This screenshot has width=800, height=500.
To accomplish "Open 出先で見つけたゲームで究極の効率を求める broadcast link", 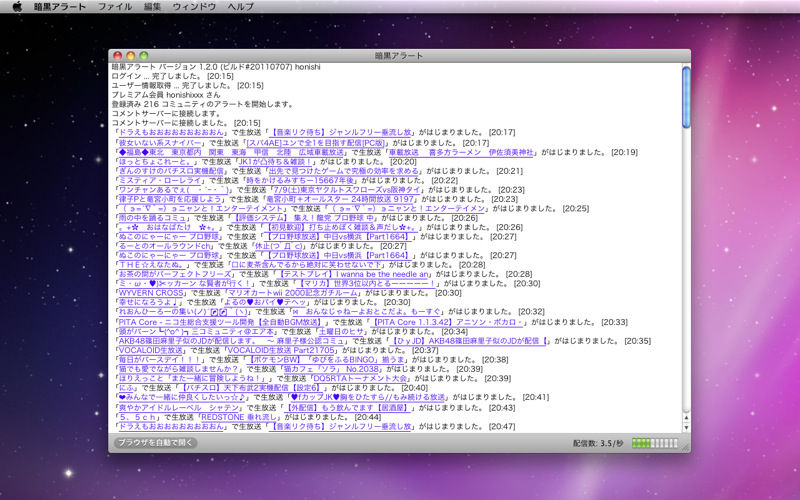I will tap(343, 171).
